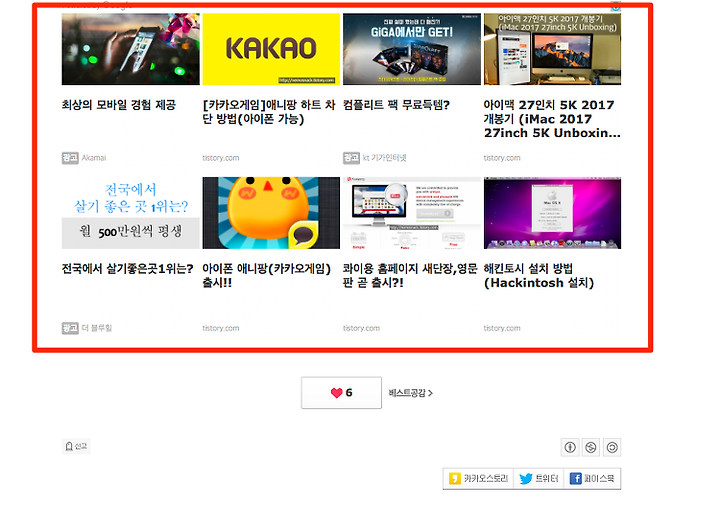Click tistory.com under the Hackintosh article
The image size is (720, 505).
click(x=502, y=328)
